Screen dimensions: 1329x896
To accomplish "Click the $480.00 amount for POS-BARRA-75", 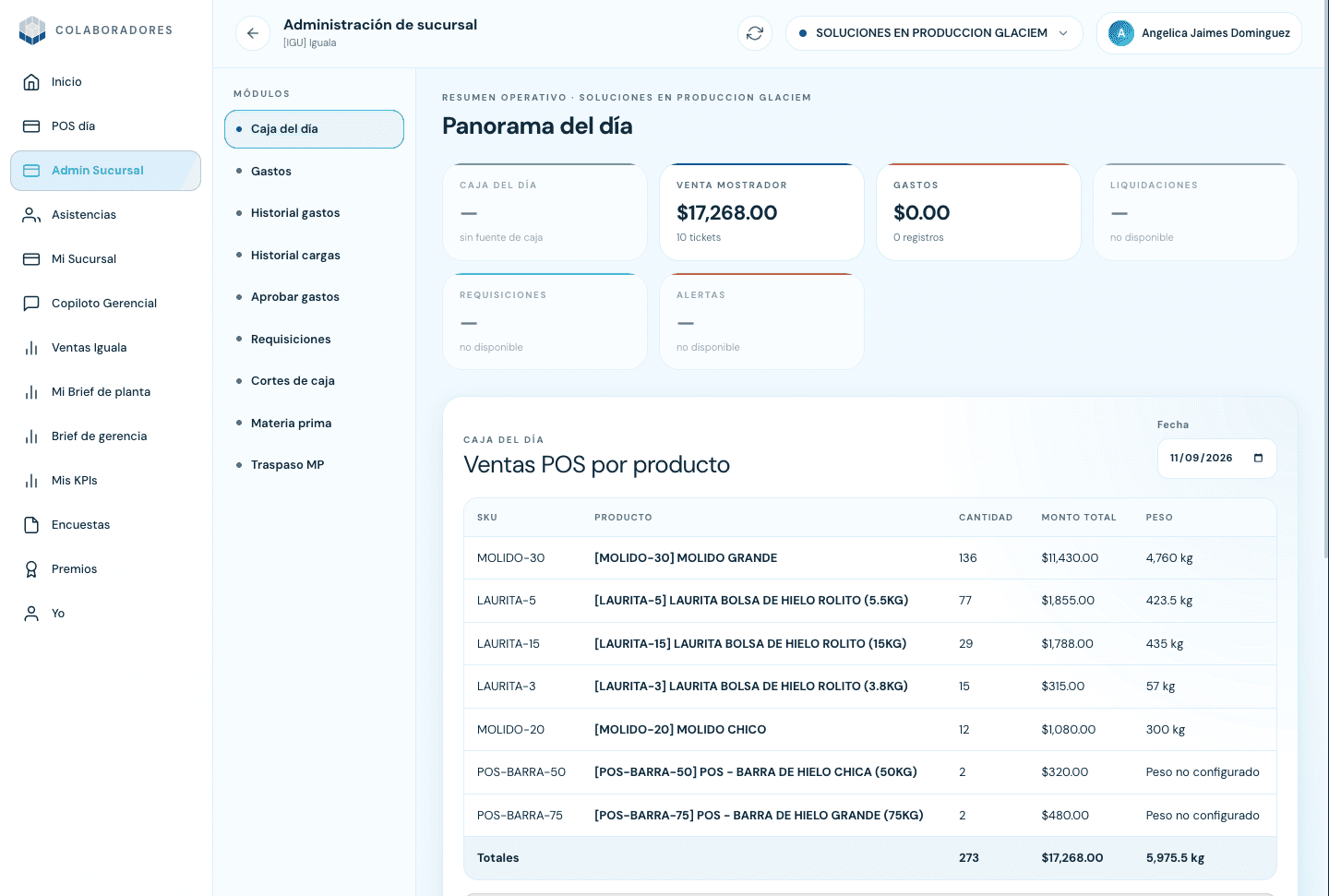I will tap(1065, 816).
